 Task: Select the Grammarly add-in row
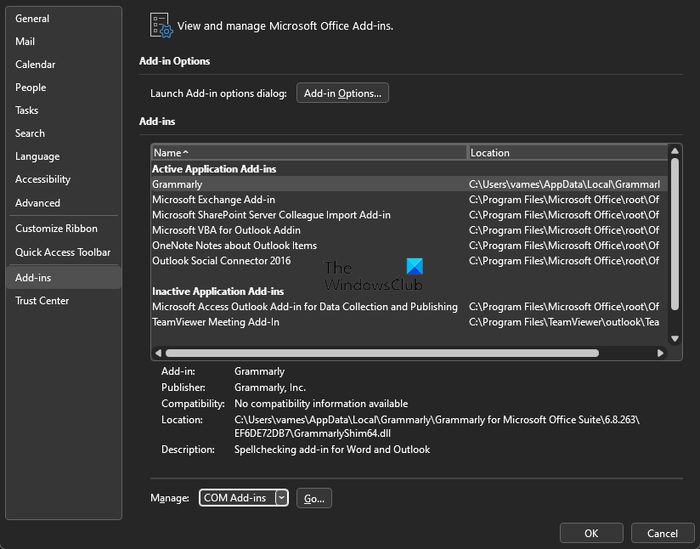409,184
